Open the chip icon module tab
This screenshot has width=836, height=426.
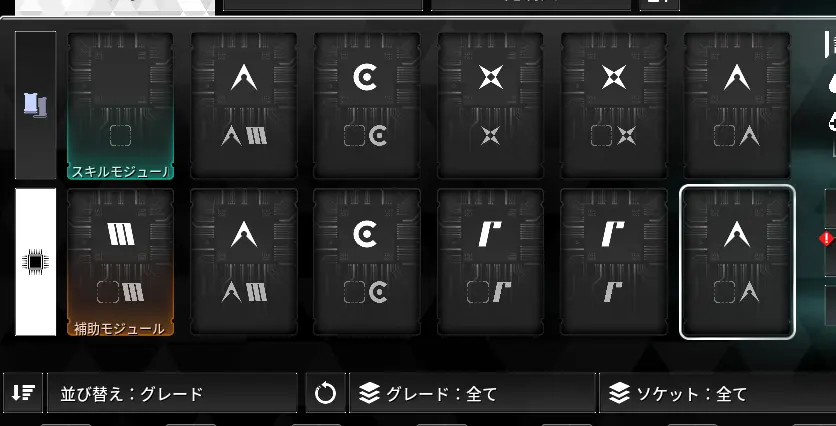tap(35, 262)
